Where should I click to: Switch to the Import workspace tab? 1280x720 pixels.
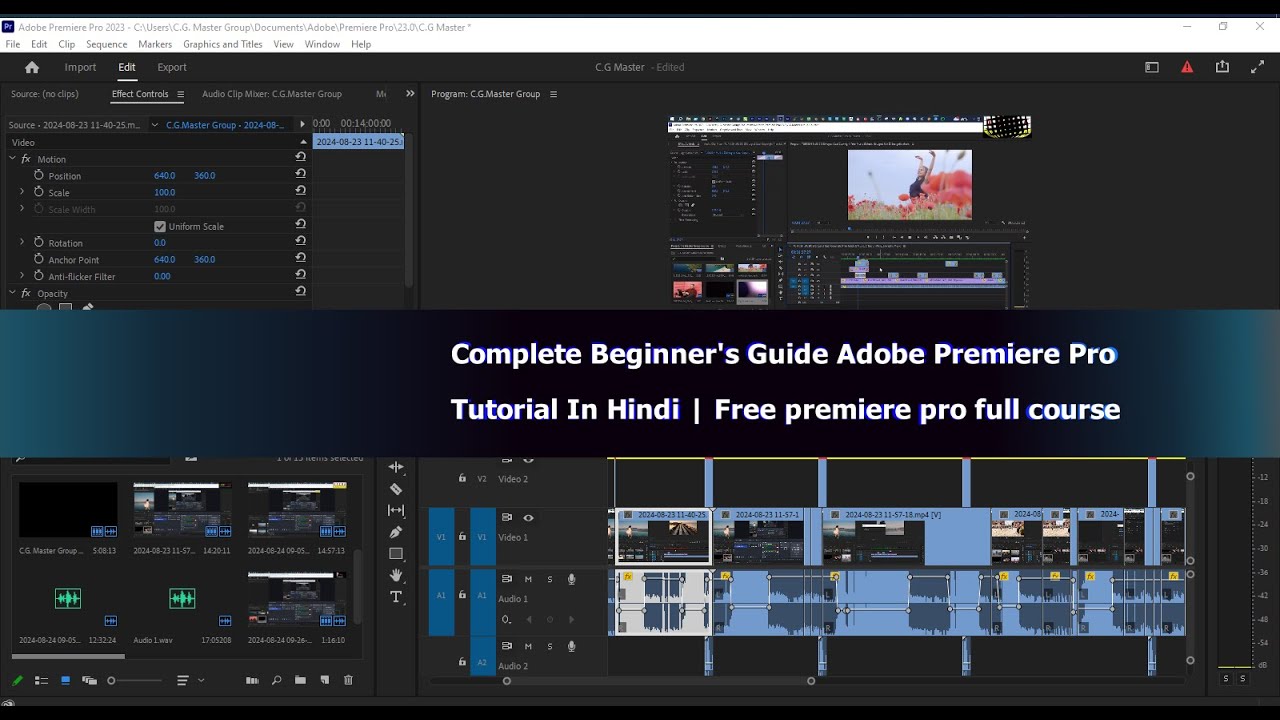tap(80, 67)
